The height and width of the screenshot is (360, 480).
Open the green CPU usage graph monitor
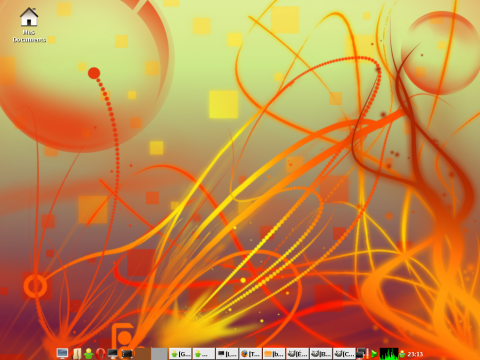point(389,354)
